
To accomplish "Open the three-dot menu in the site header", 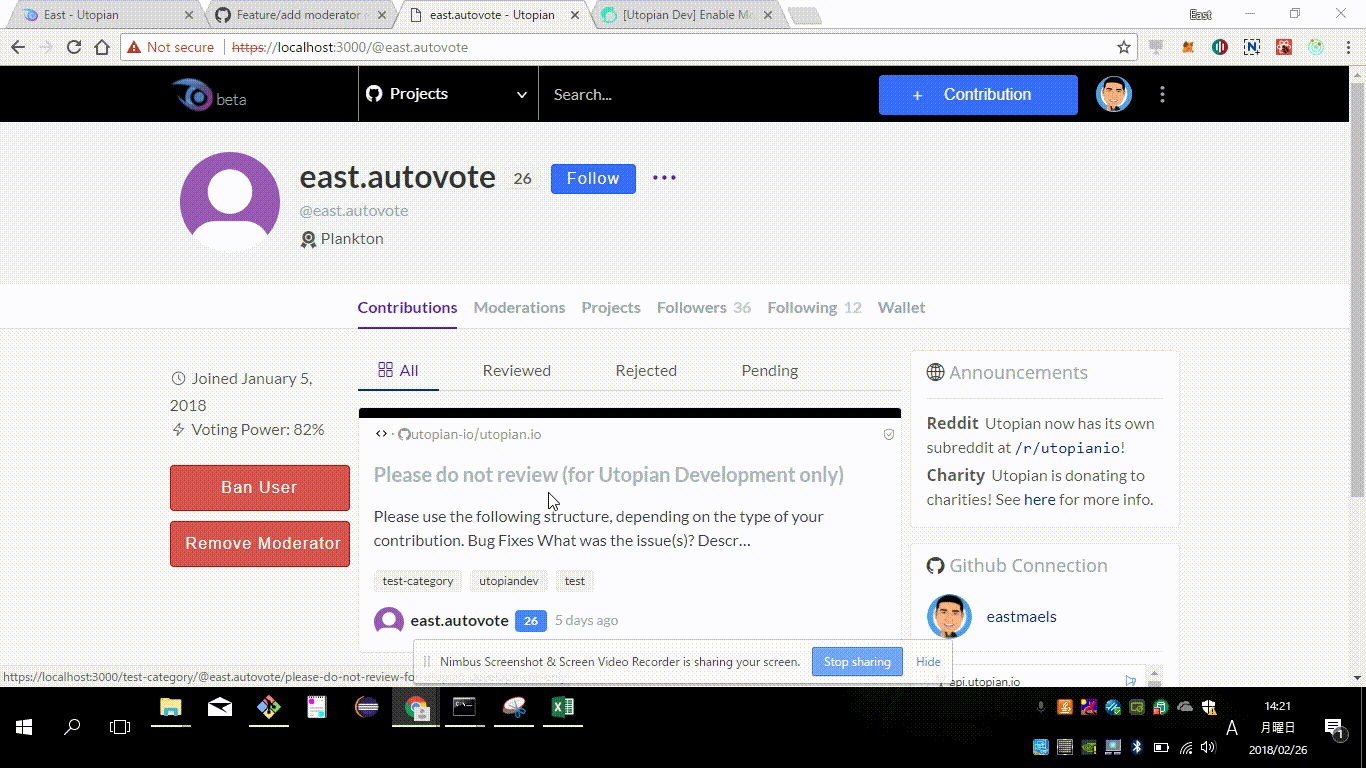I will pyautogui.click(x=1162, y=94).
